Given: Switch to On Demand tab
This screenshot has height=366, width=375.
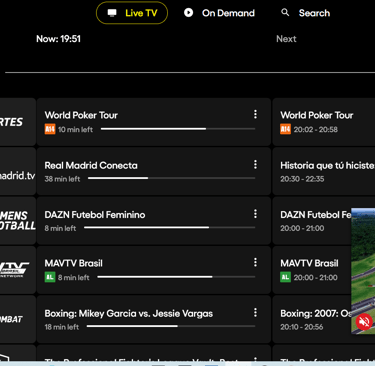Looking at the screenshot, I should 219,13.
